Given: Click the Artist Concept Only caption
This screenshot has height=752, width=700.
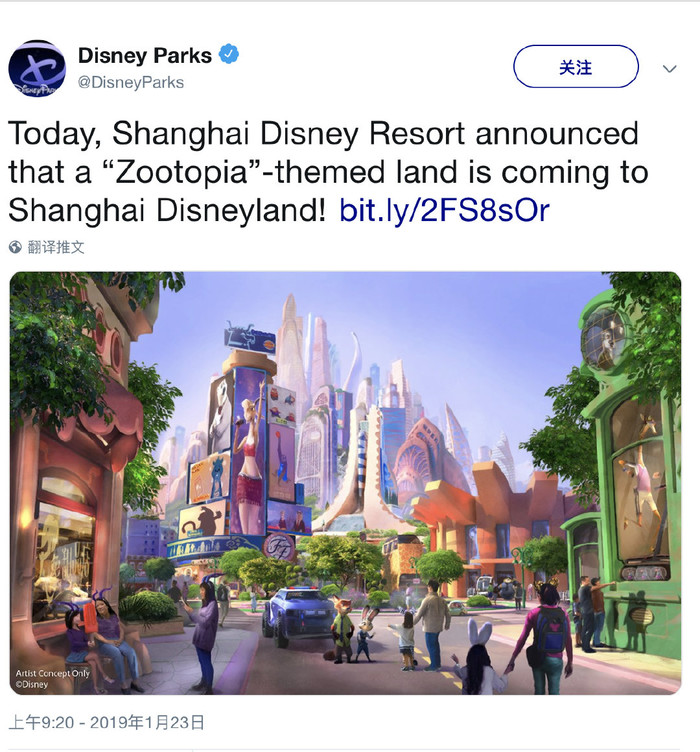Looking at the screenshot, I should pyautogui.click(x=52, y=678).
